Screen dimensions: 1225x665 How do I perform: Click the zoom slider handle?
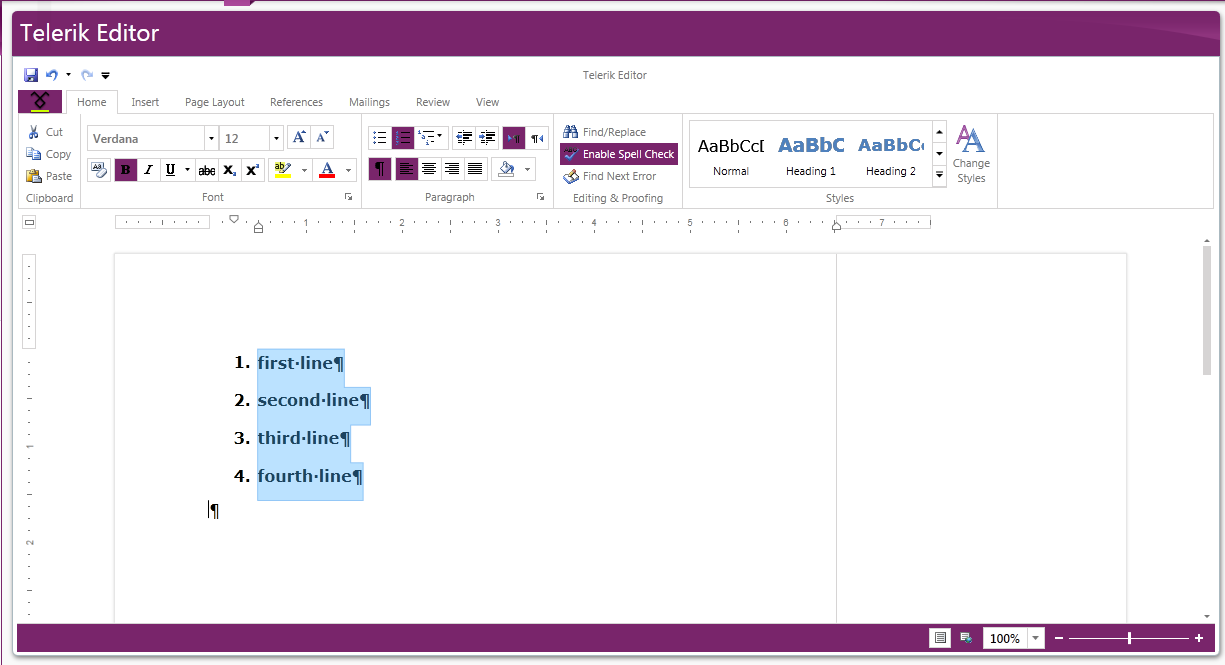(x=1129, y=638)
